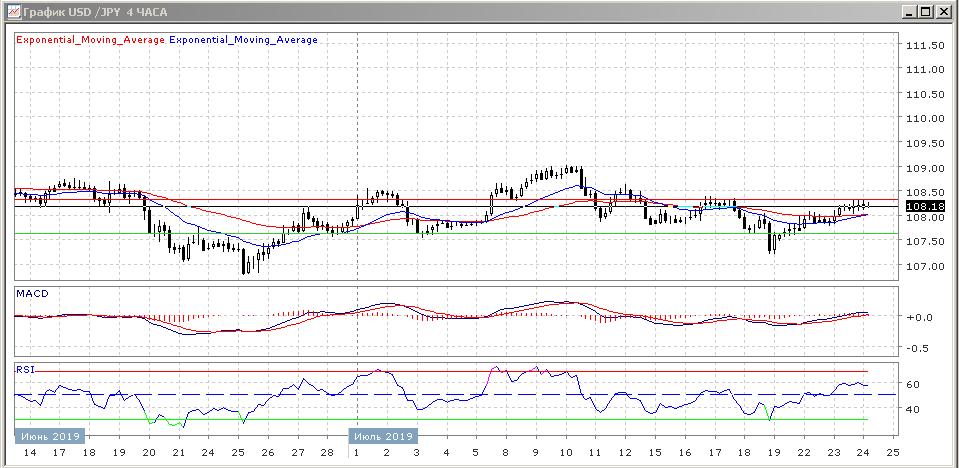Click the 111.00 price axis label
The height and width of the screenshot is (468, 959).
coord(924,70)
